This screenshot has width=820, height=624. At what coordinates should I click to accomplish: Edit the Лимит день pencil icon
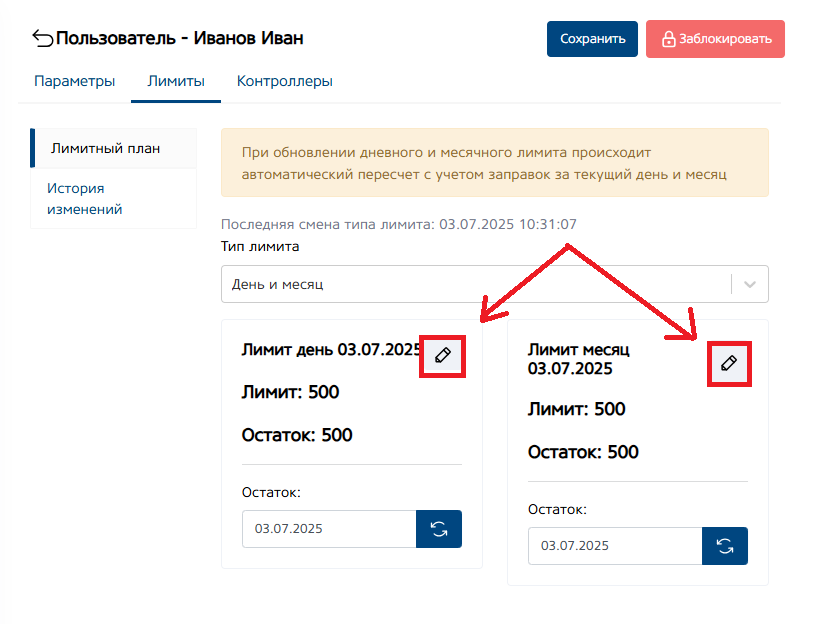(x=443, y=355)
